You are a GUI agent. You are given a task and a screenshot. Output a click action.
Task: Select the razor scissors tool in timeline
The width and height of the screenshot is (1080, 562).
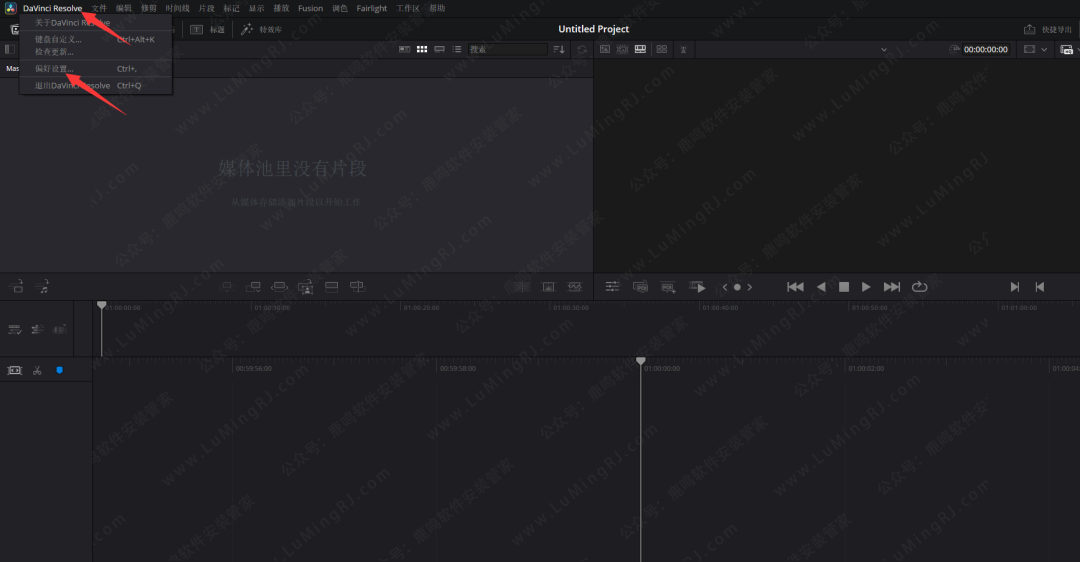coord(37,370)
